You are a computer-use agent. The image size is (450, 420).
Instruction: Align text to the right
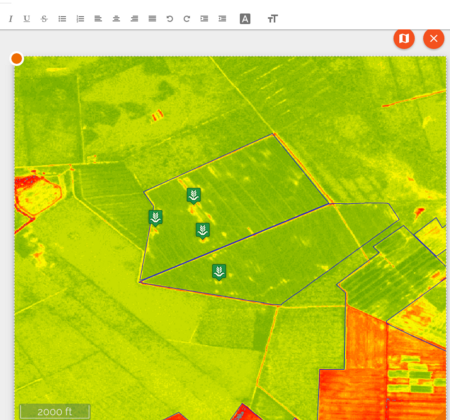[x=134, y=19]
